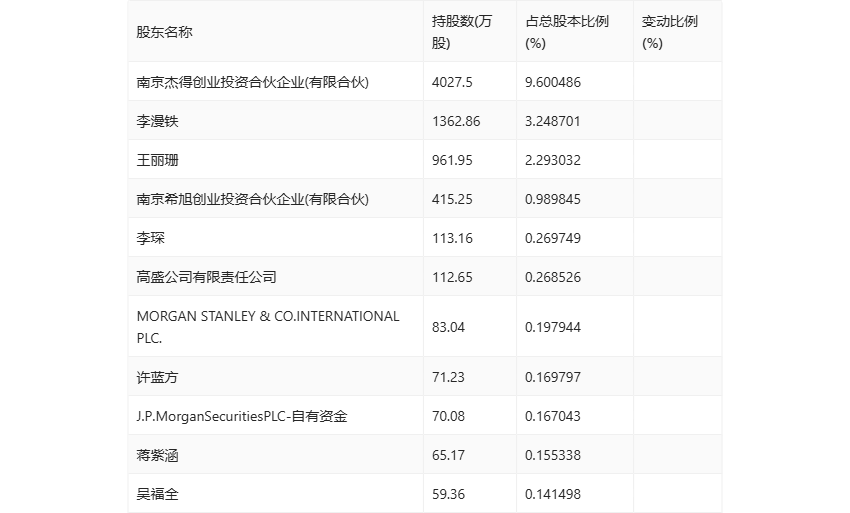This screenshot has width=850, height=513.
Task: Click the holding value 71.23
Action: (x=448, y=377)
